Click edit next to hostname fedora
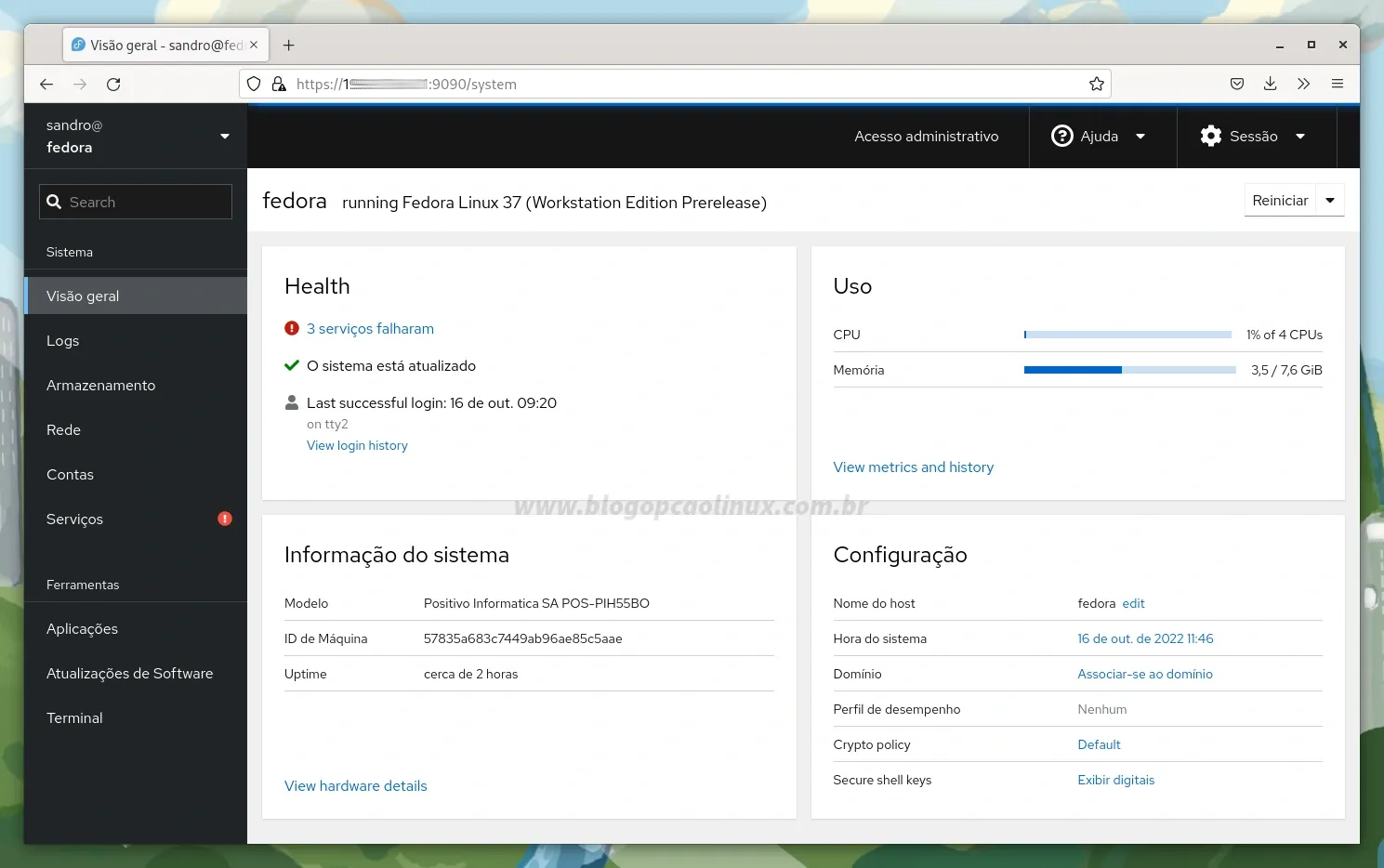 point(1133,603)
